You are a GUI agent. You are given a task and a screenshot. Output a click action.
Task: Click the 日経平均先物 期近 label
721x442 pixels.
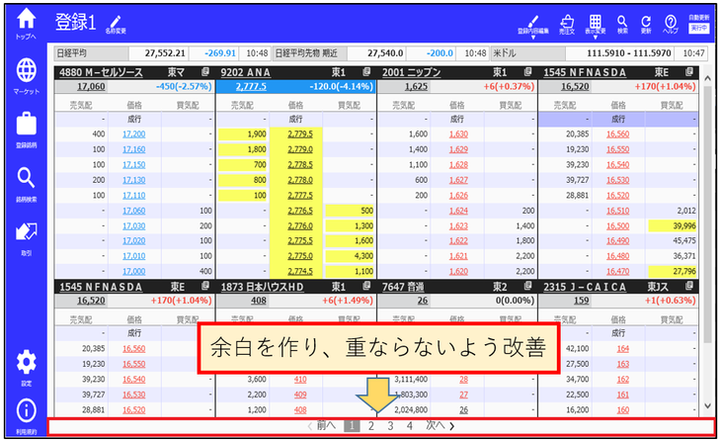pos(306,53)
